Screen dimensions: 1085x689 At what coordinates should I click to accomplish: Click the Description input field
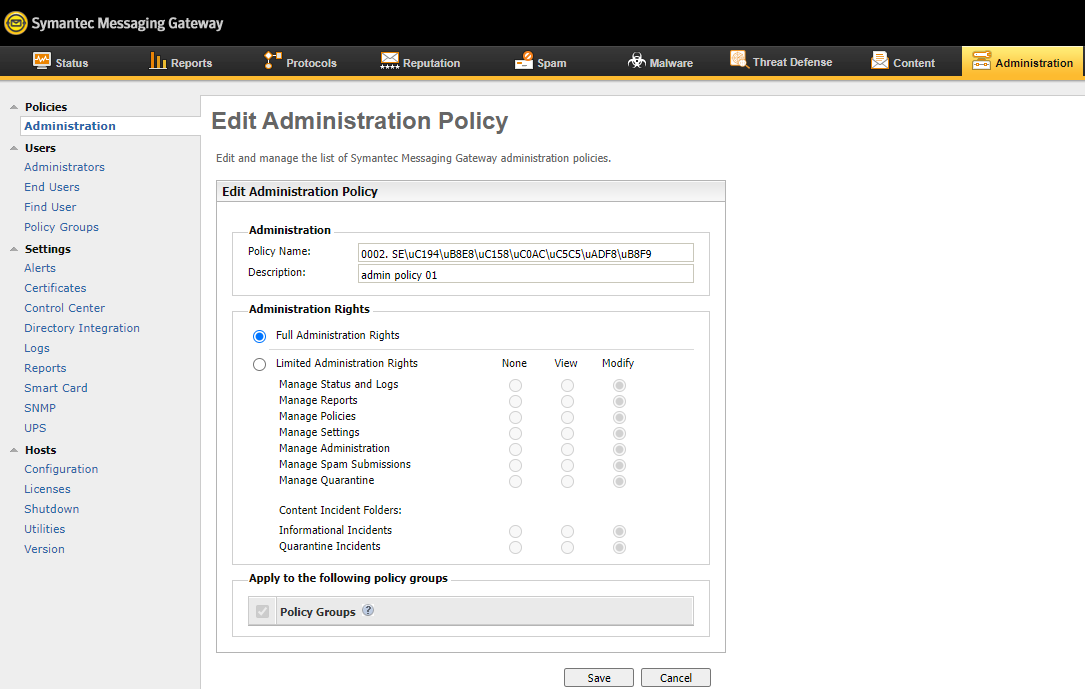[526, 275]
